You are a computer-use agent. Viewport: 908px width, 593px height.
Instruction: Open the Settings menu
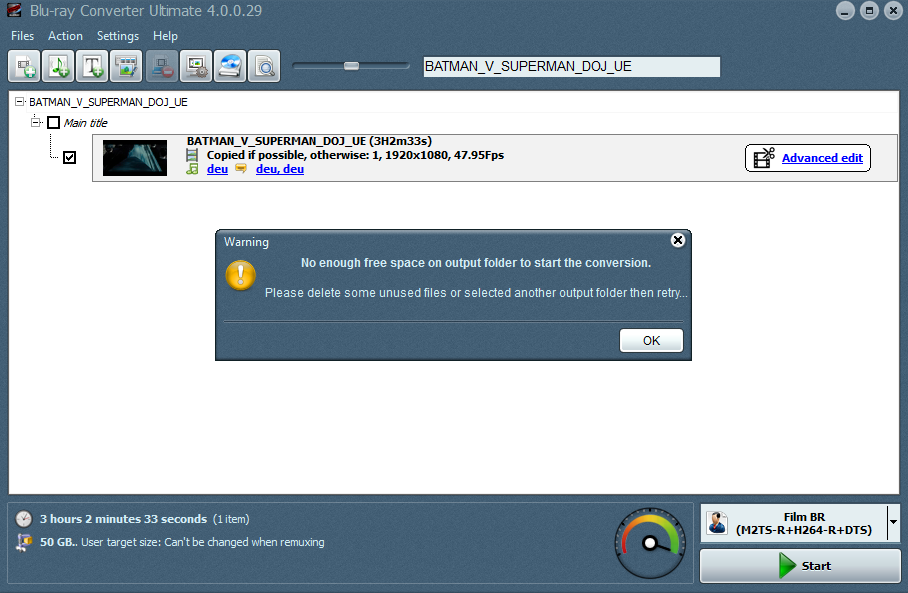(118, 36)
